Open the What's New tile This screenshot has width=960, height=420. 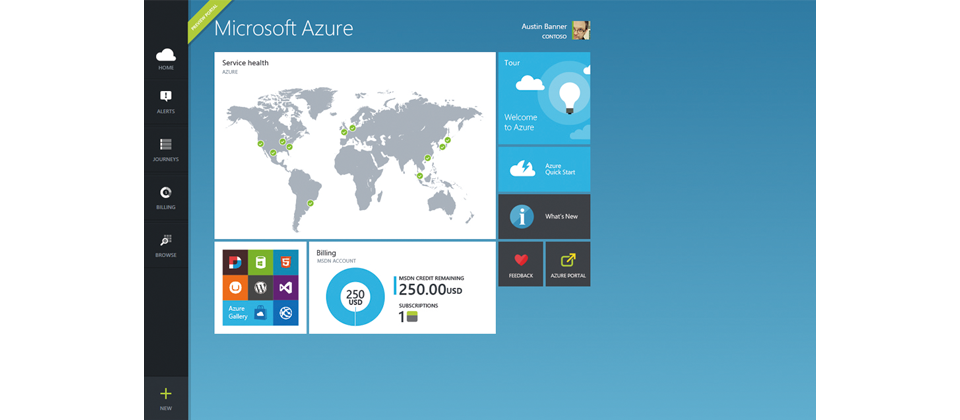tap(544, 216)
